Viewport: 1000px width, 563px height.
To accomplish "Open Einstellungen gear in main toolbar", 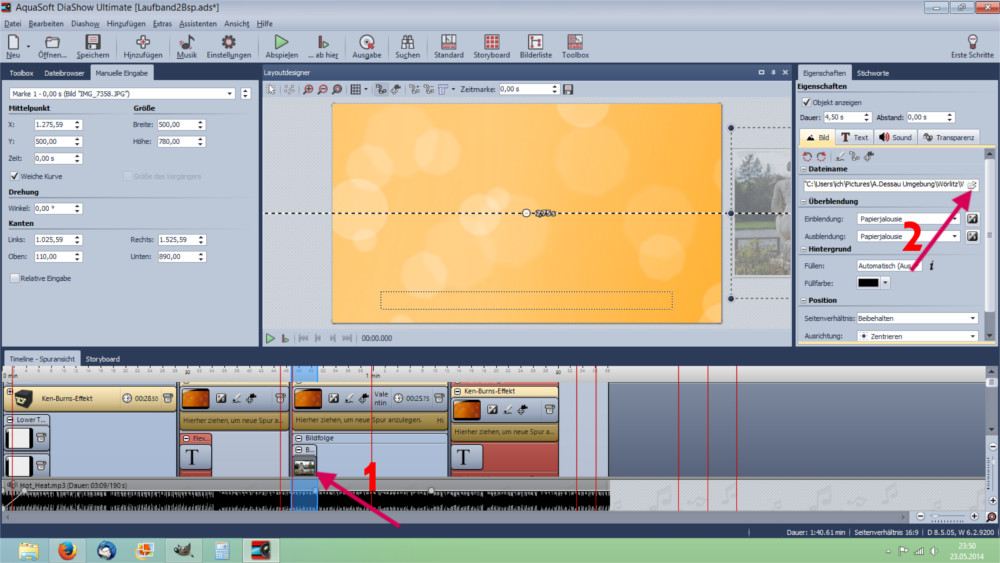I will (228, 45).
